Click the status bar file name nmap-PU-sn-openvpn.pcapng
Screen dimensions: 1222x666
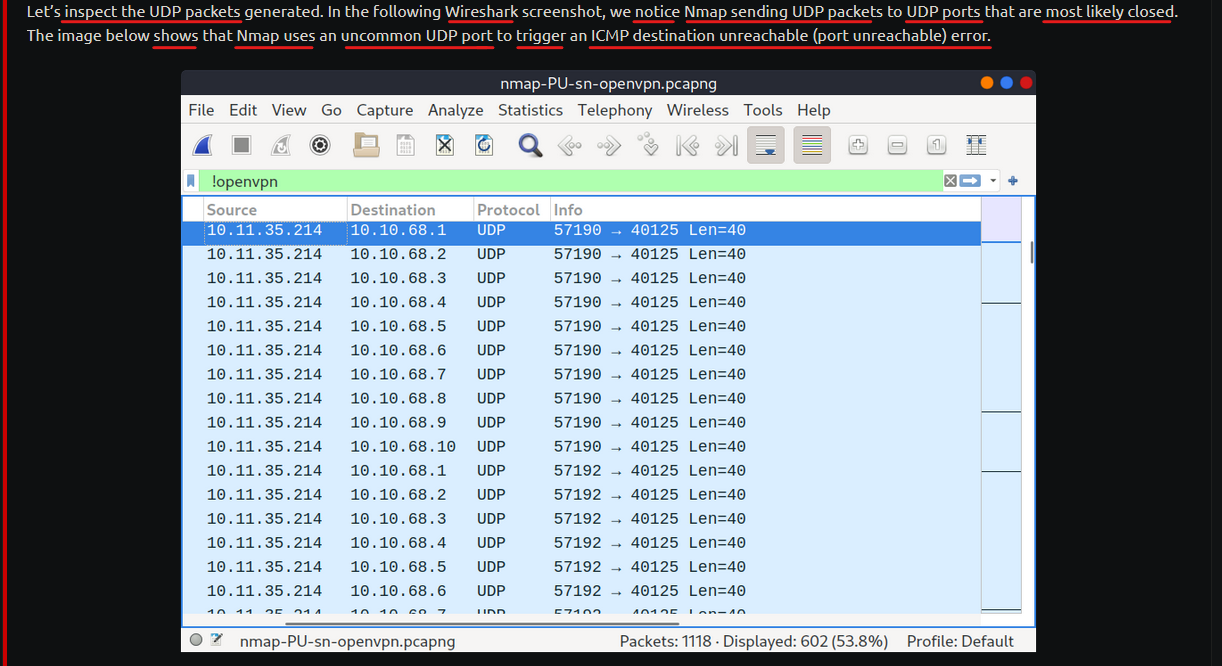coord(347,641)
